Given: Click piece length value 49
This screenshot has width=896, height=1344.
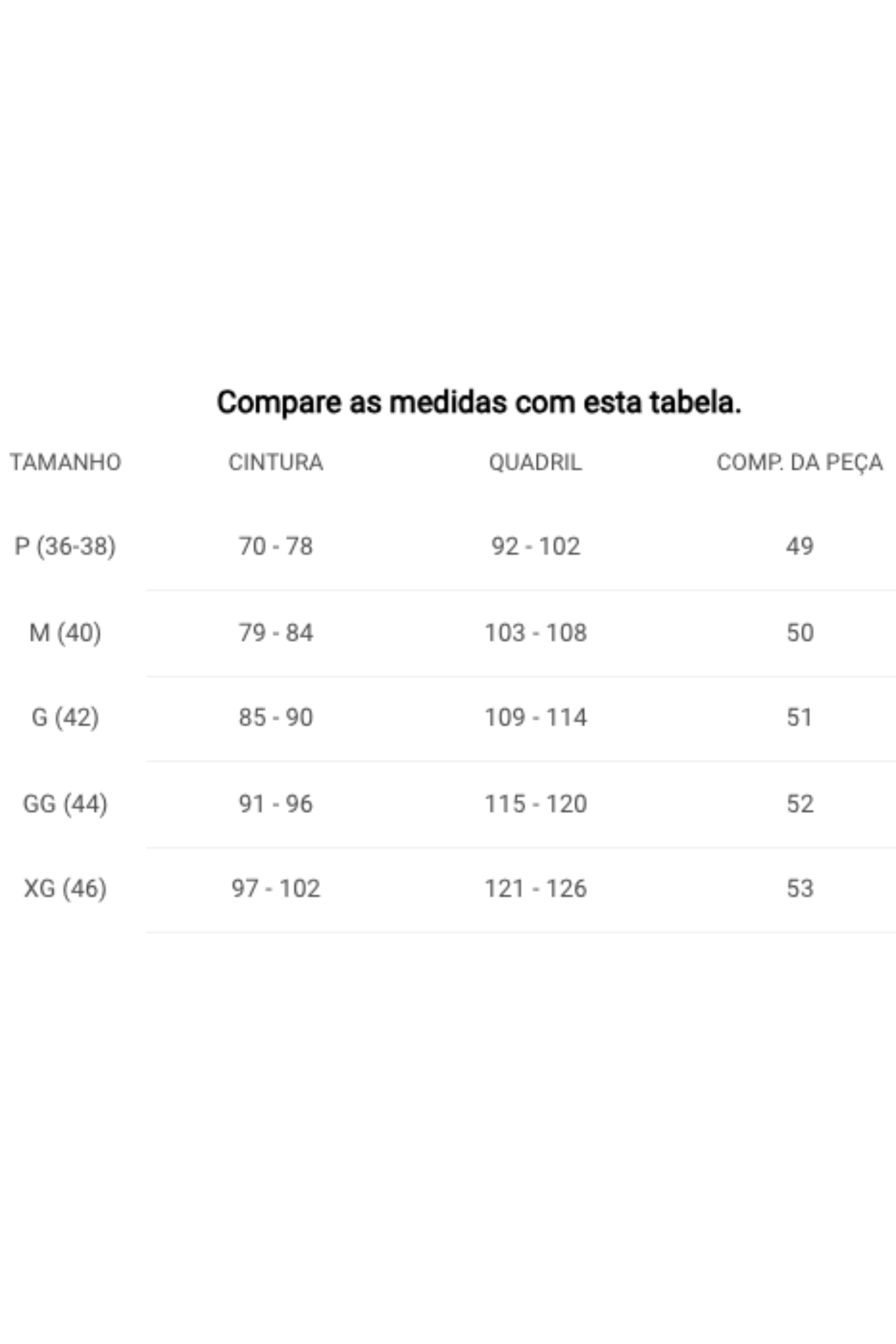Looking at the screenshot, I should coord(799,546).
